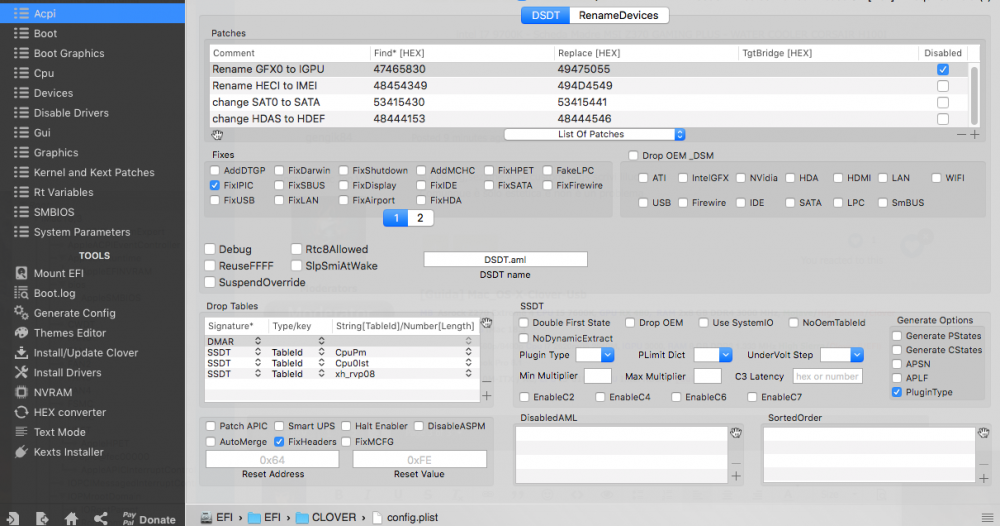Click the Min Multiplier field
1000x526 pixels.
[x=598, y=376]
